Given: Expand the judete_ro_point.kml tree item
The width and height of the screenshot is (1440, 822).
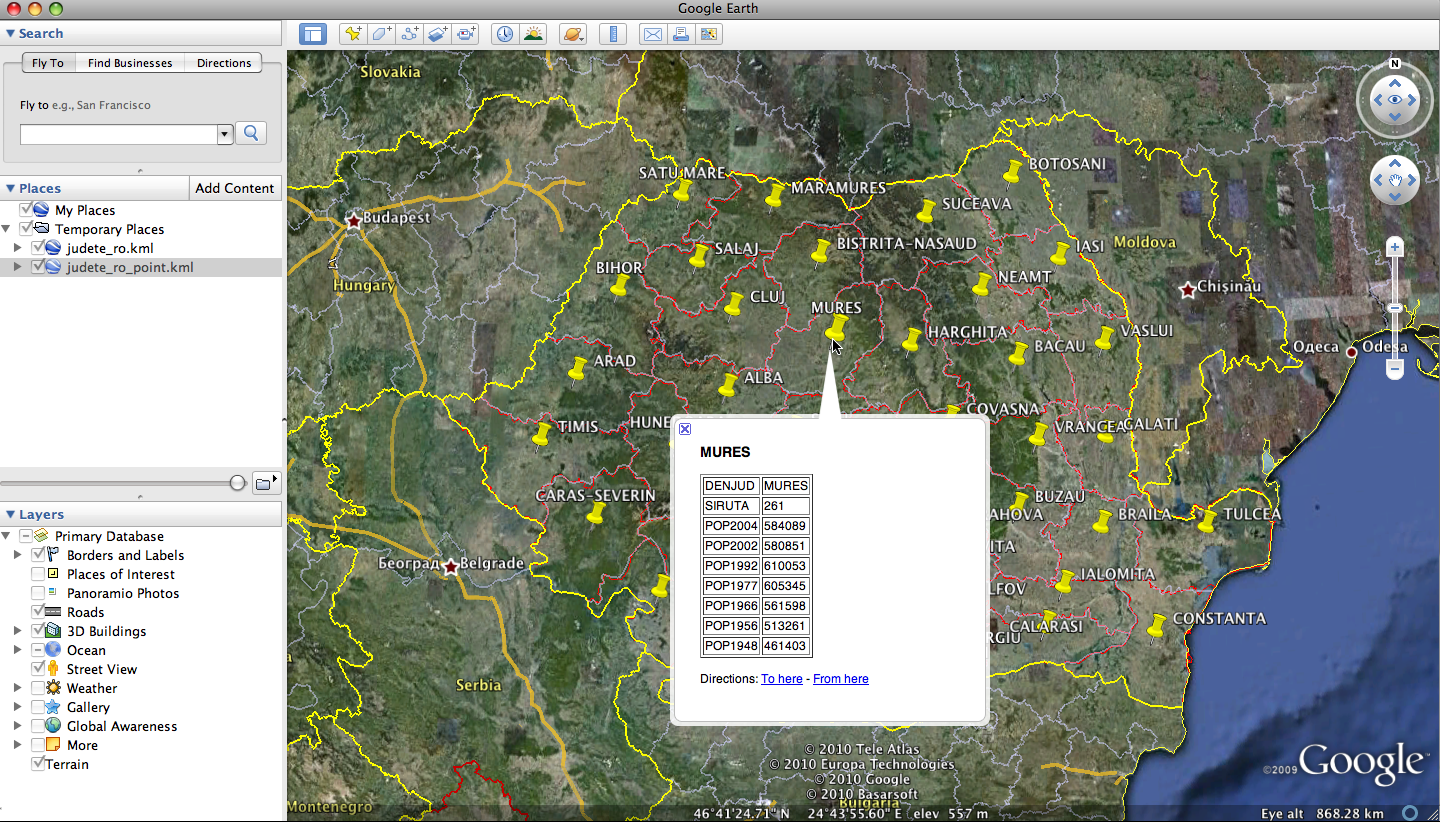Looking at the screenshot, I should (17, 267).
